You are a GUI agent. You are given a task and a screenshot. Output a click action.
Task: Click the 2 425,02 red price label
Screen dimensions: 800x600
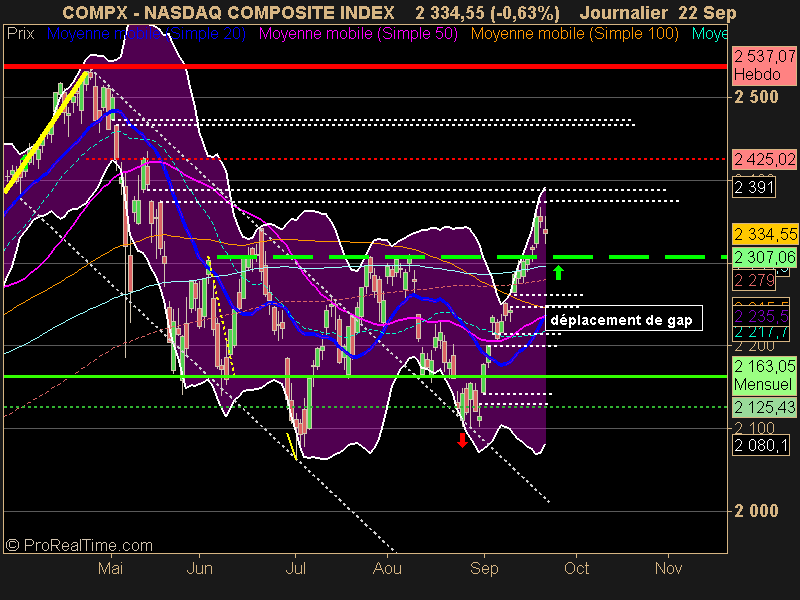click(x=764, y=160)
